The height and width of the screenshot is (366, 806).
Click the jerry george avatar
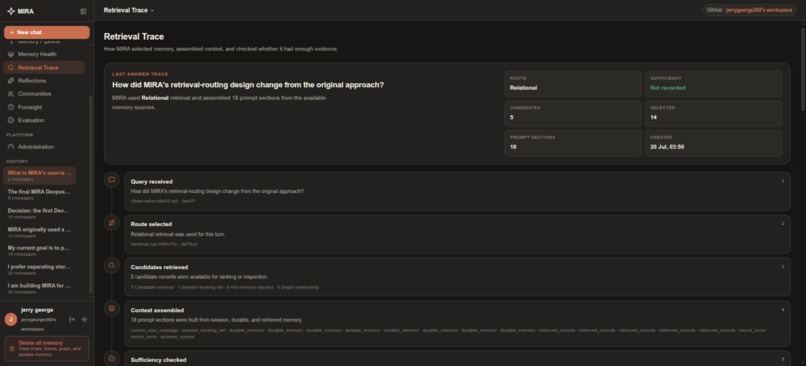coord(11,319)
